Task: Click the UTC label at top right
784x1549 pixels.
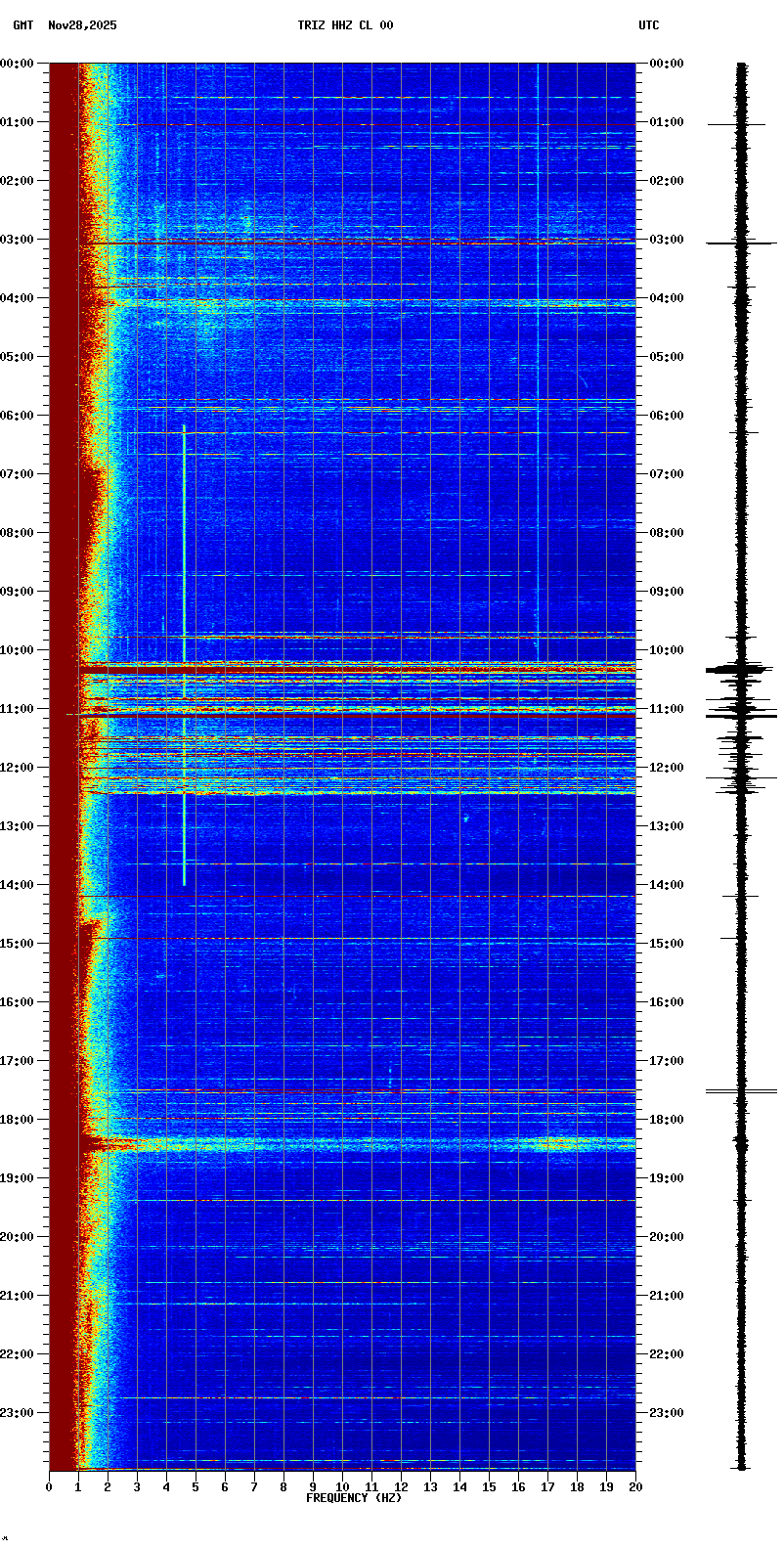Action: point(649,25)
